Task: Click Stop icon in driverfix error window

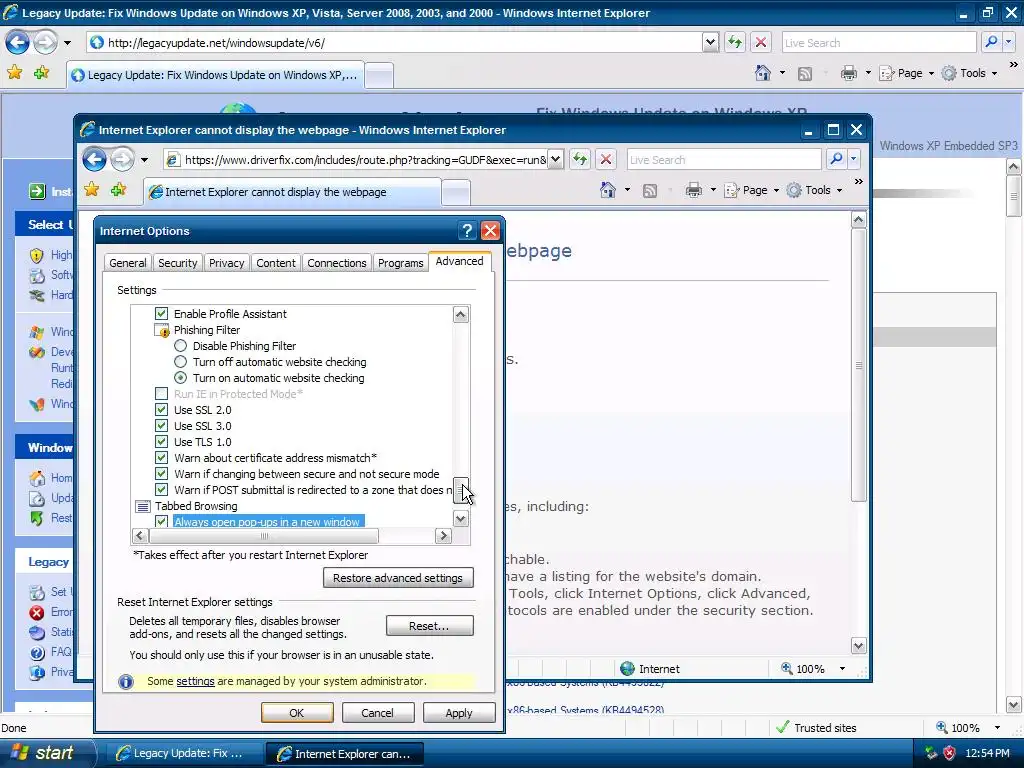Action: tap(606, 159)
